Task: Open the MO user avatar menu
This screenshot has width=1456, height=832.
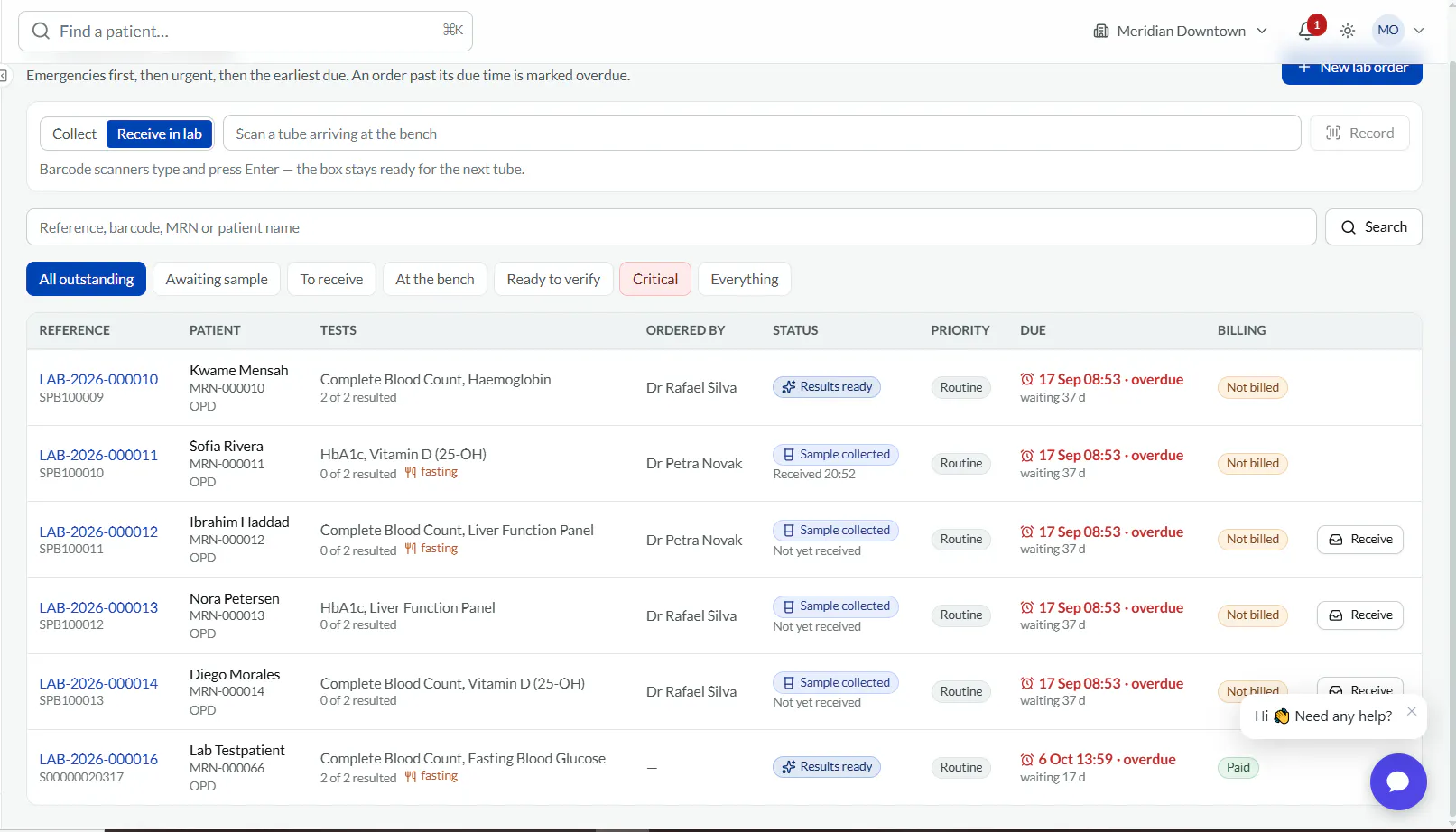Action: pos(1387,31)
